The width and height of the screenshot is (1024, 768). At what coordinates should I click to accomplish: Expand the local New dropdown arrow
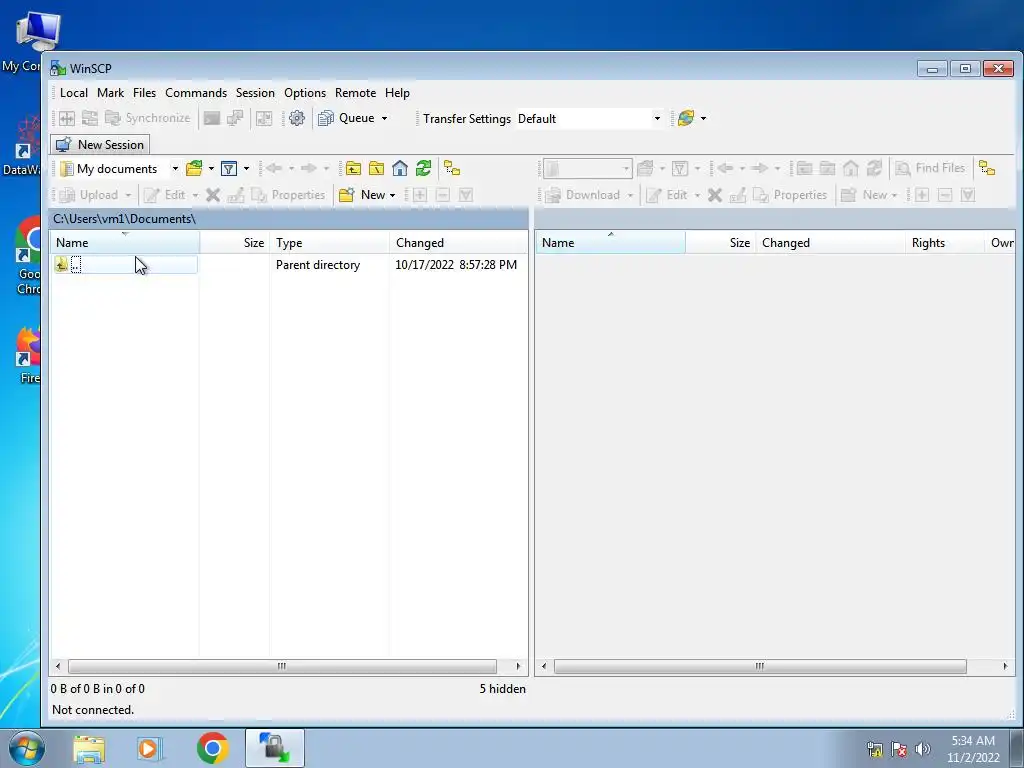(392, 195)
